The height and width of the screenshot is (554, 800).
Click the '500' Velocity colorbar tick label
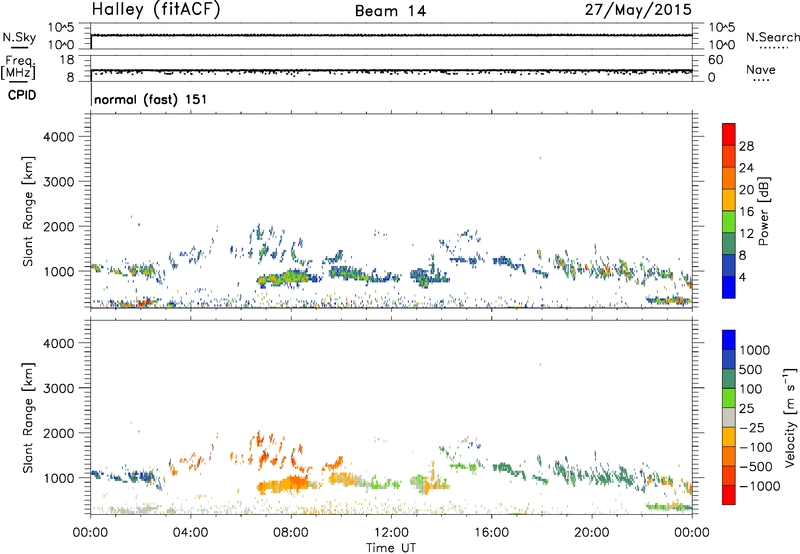click(751, 370)
